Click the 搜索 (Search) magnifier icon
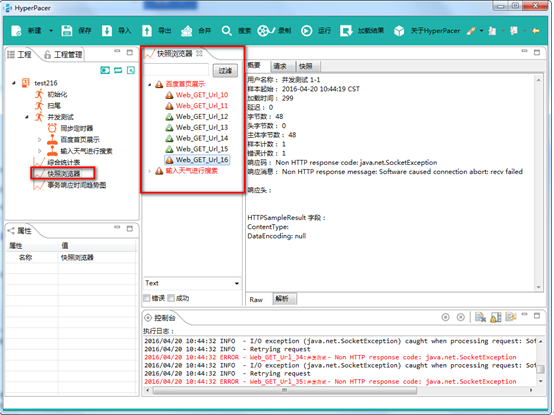Screen dimensions: 554x415 pyautogui.click(x=226, y=31)
